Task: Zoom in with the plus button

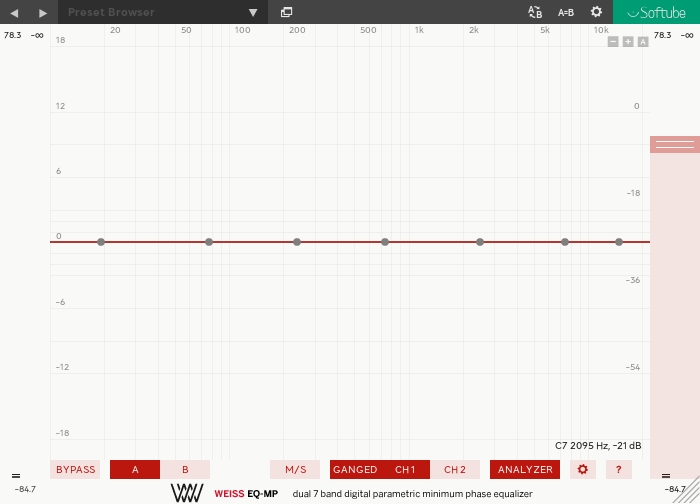Action: coord(628,42)
